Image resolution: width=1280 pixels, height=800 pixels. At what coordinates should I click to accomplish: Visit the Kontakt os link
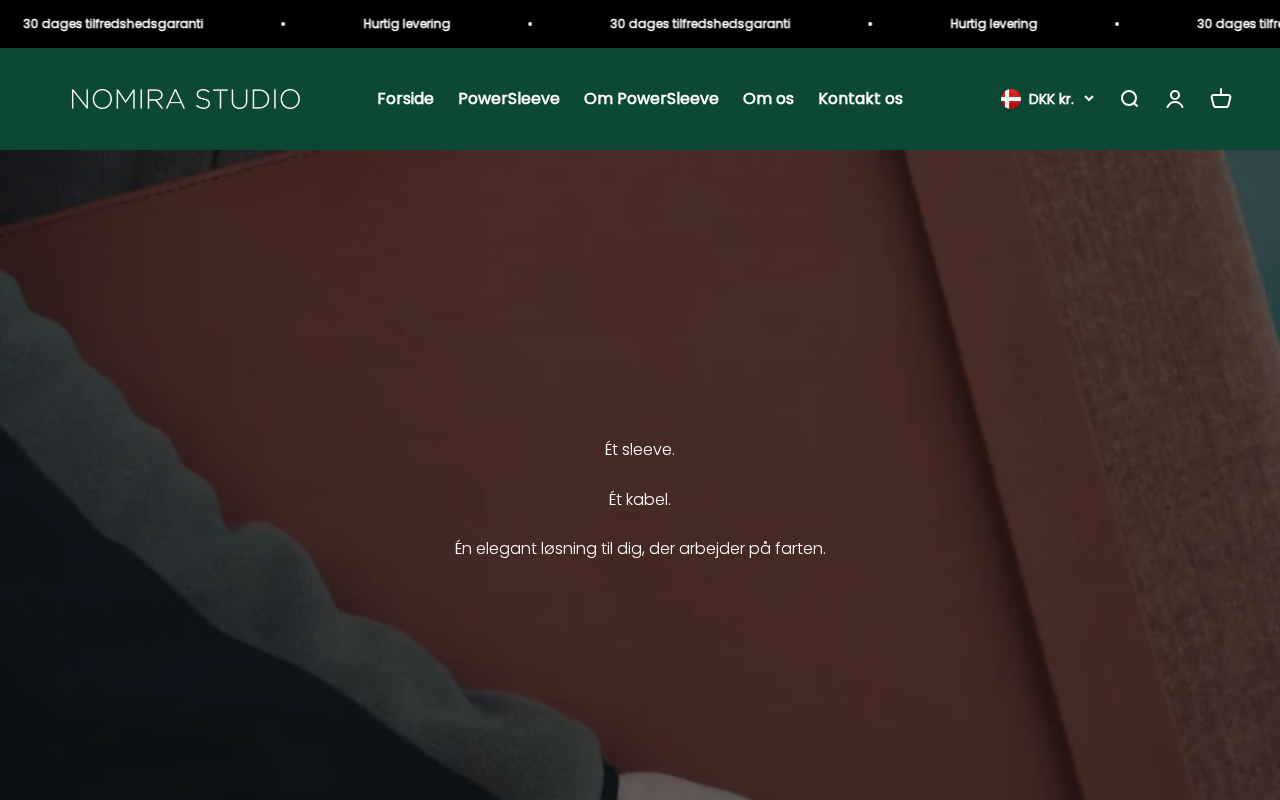click(860, 99)
